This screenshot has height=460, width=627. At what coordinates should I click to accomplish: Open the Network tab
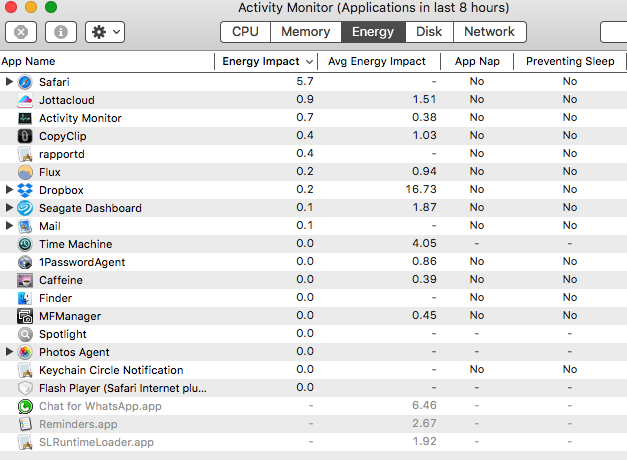(x=489, y=32)
